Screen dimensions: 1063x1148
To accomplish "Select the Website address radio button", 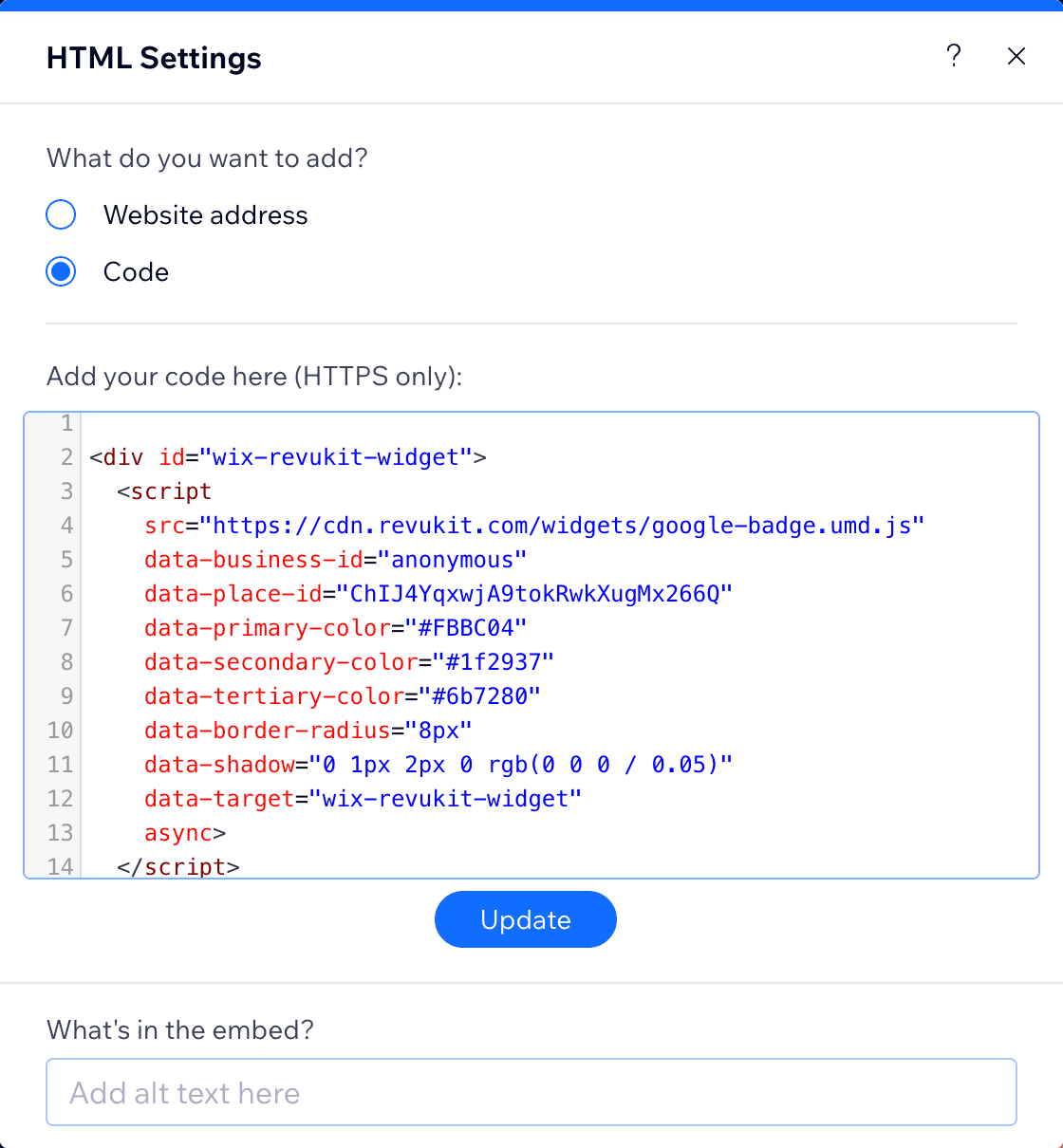I will (x=60, y=214).
